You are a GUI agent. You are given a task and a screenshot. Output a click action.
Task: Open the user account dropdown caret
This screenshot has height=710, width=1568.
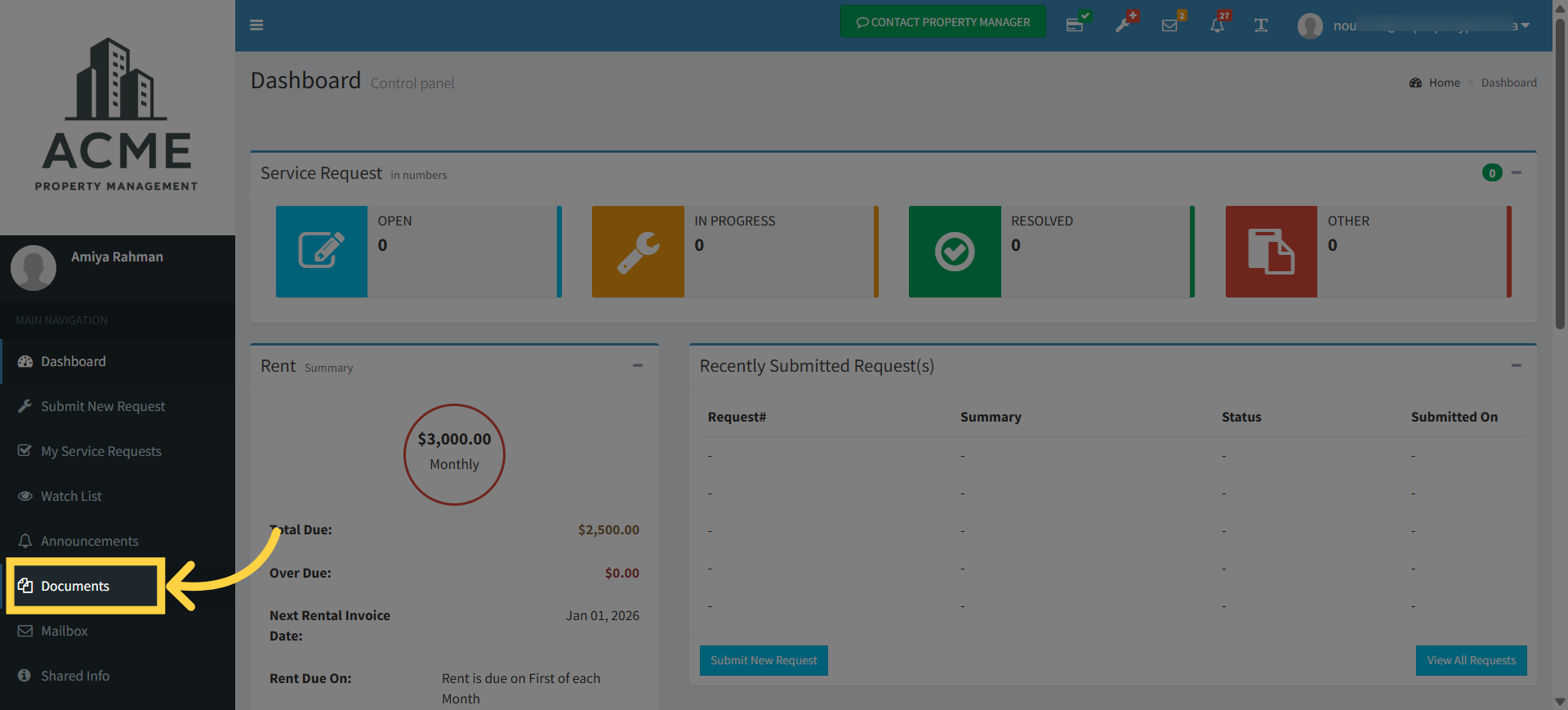[1525, 25]
